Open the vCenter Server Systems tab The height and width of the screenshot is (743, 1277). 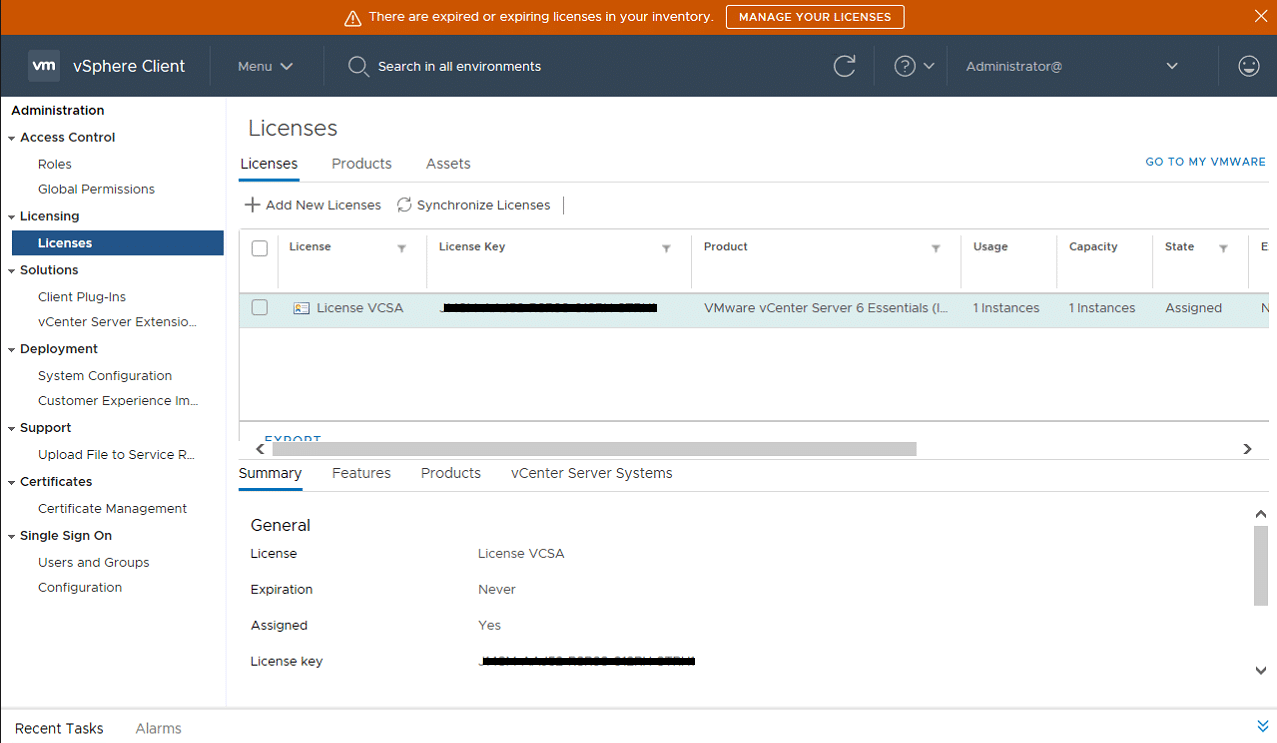pos(592,473)
